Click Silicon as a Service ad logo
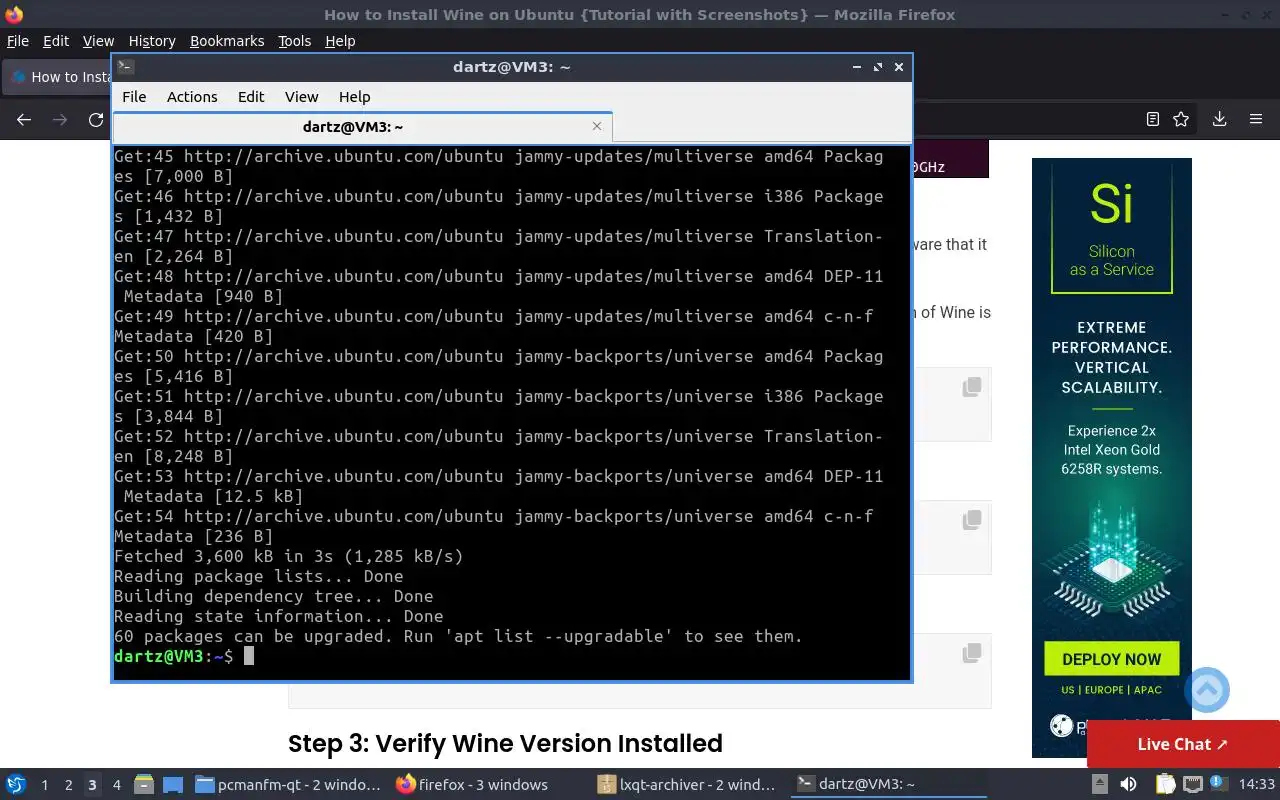1280x800 pixels. point(1112,227)
